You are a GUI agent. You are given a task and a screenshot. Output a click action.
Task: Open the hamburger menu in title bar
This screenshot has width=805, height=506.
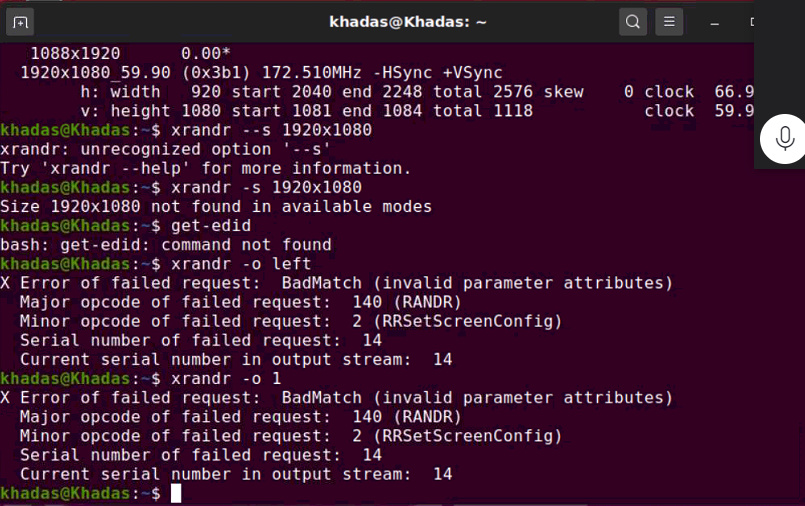pos(669,22)
